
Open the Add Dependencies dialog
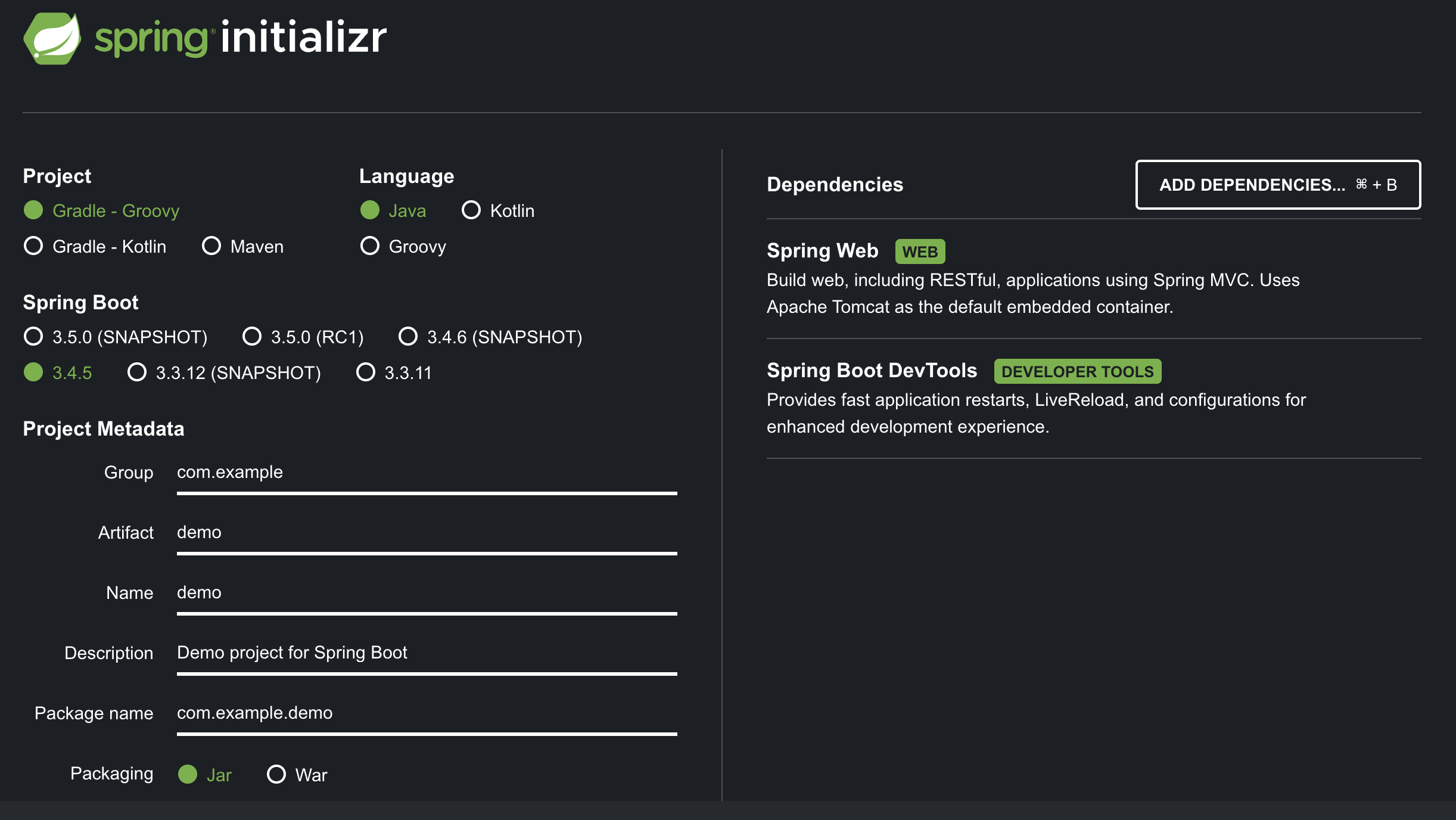pyautogui.click(x=1278, y=185)
